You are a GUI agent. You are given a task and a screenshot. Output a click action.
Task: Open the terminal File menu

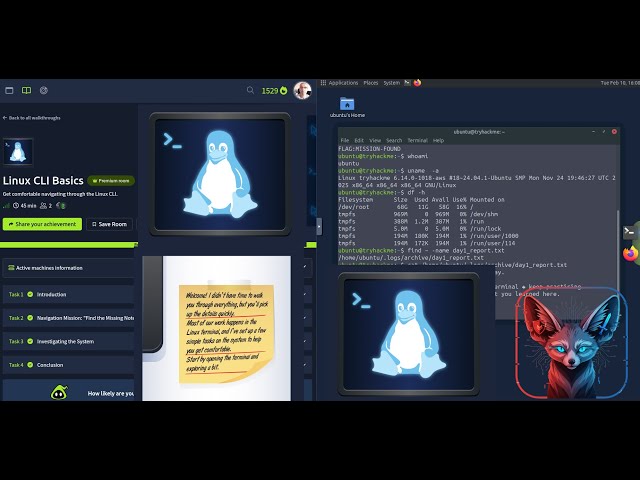(x=345, y=140)
